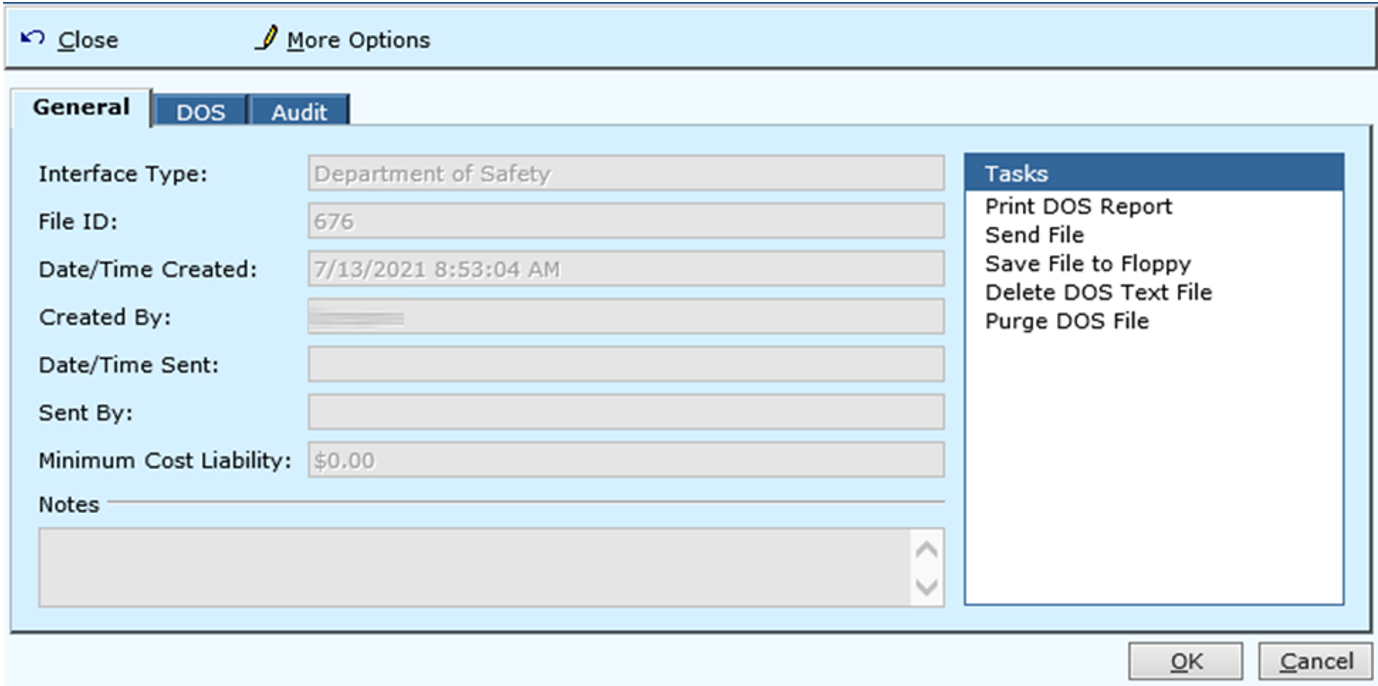Click the Cancel button
Image resolution: width=1378 pixels, height=686 pixels.
(x=1315, y=661)
